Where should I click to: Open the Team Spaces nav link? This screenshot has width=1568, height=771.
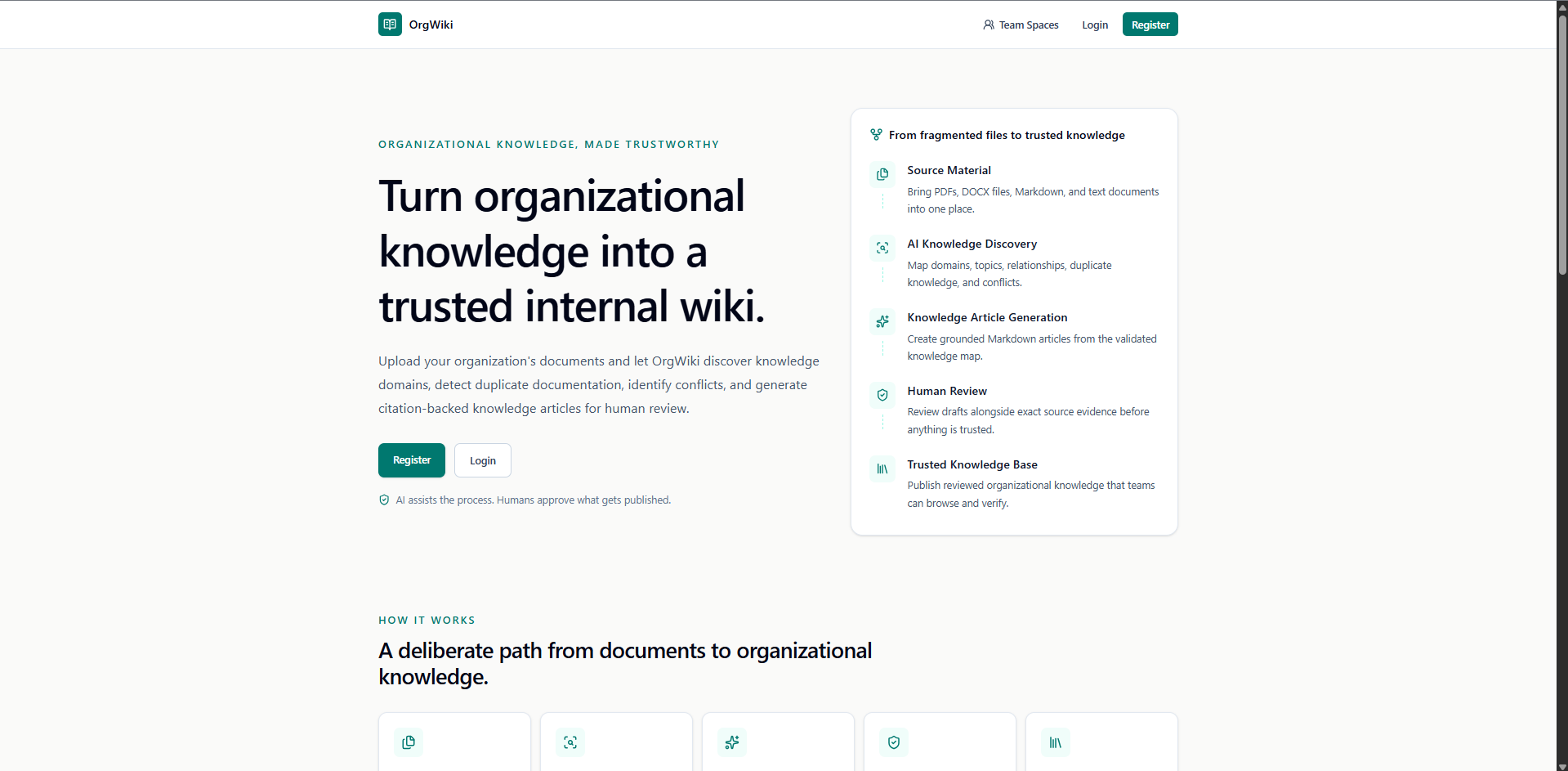(1021, 25)
